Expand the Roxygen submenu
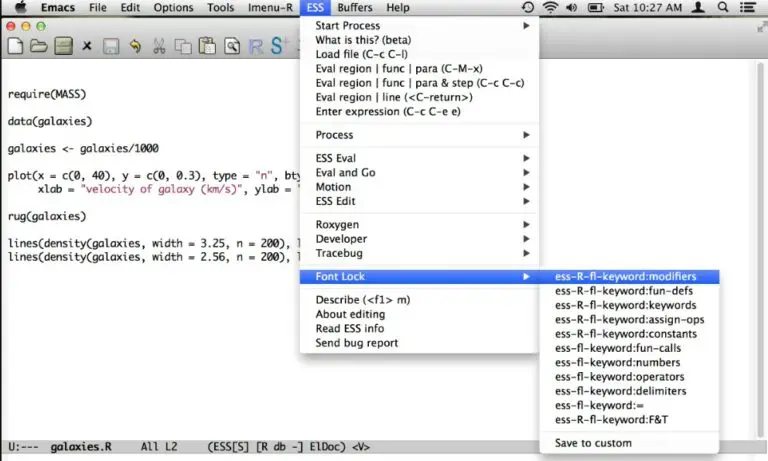The width and height of the screenshot is (768, 461). tap(419, 224)
